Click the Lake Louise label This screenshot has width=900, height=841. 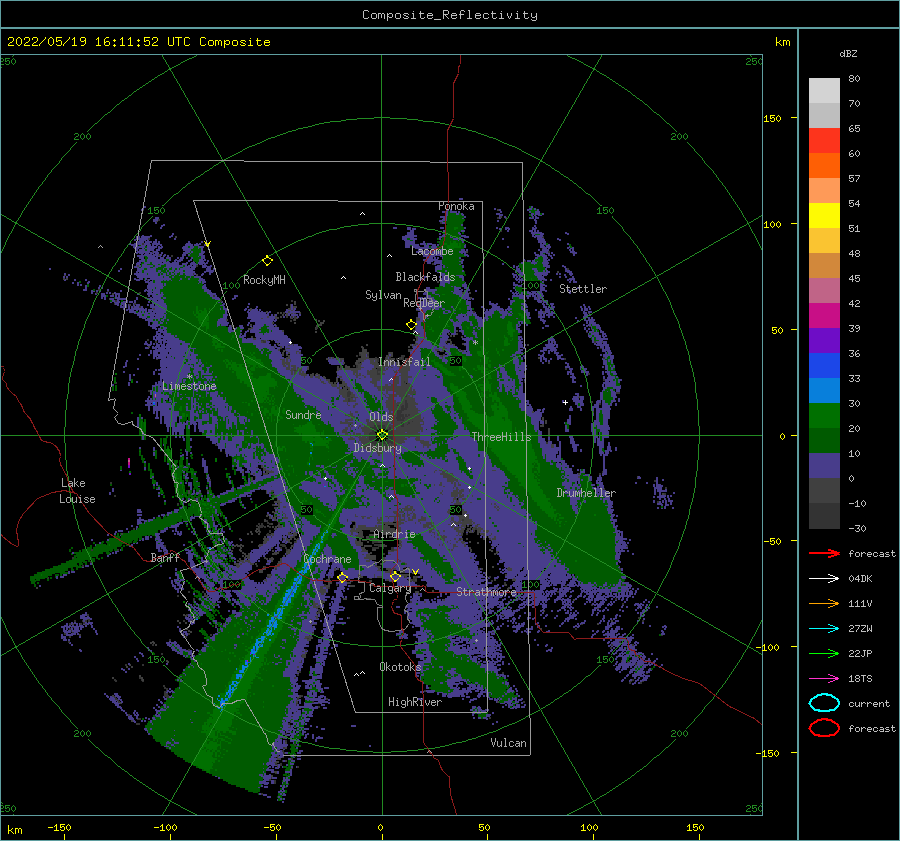tap(77, 491)
